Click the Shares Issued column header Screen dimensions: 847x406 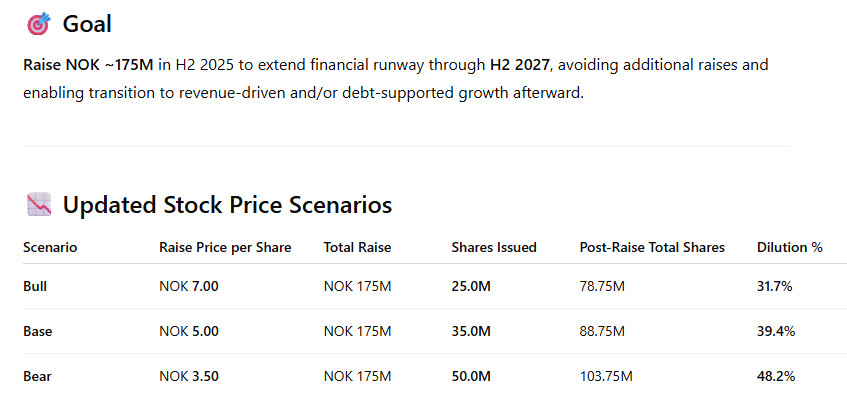click(494, 247)
